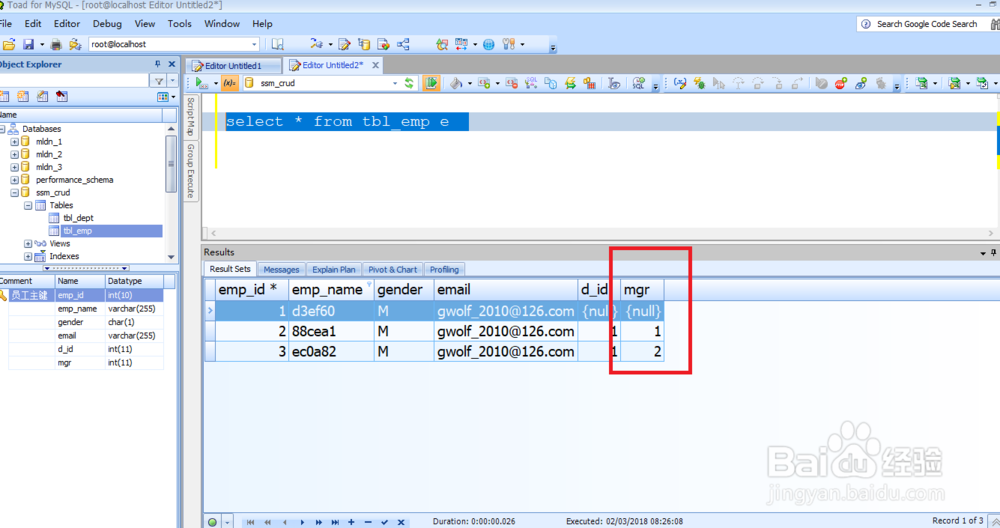Click the edit variables (x) pencil icon
The width and height of the screenshot is (1000, 528).
(680, 83)
